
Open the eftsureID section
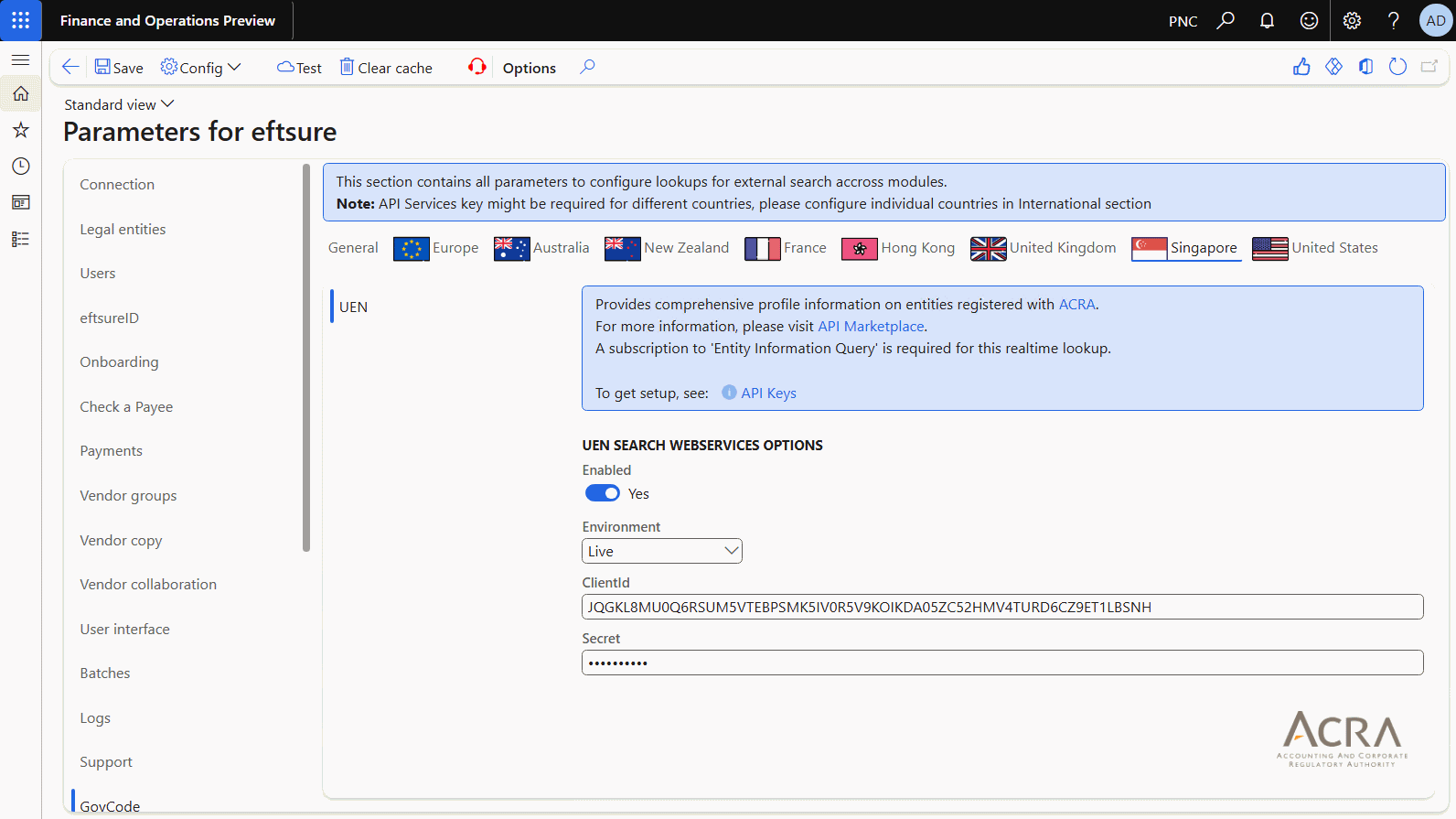coord(110,318)
